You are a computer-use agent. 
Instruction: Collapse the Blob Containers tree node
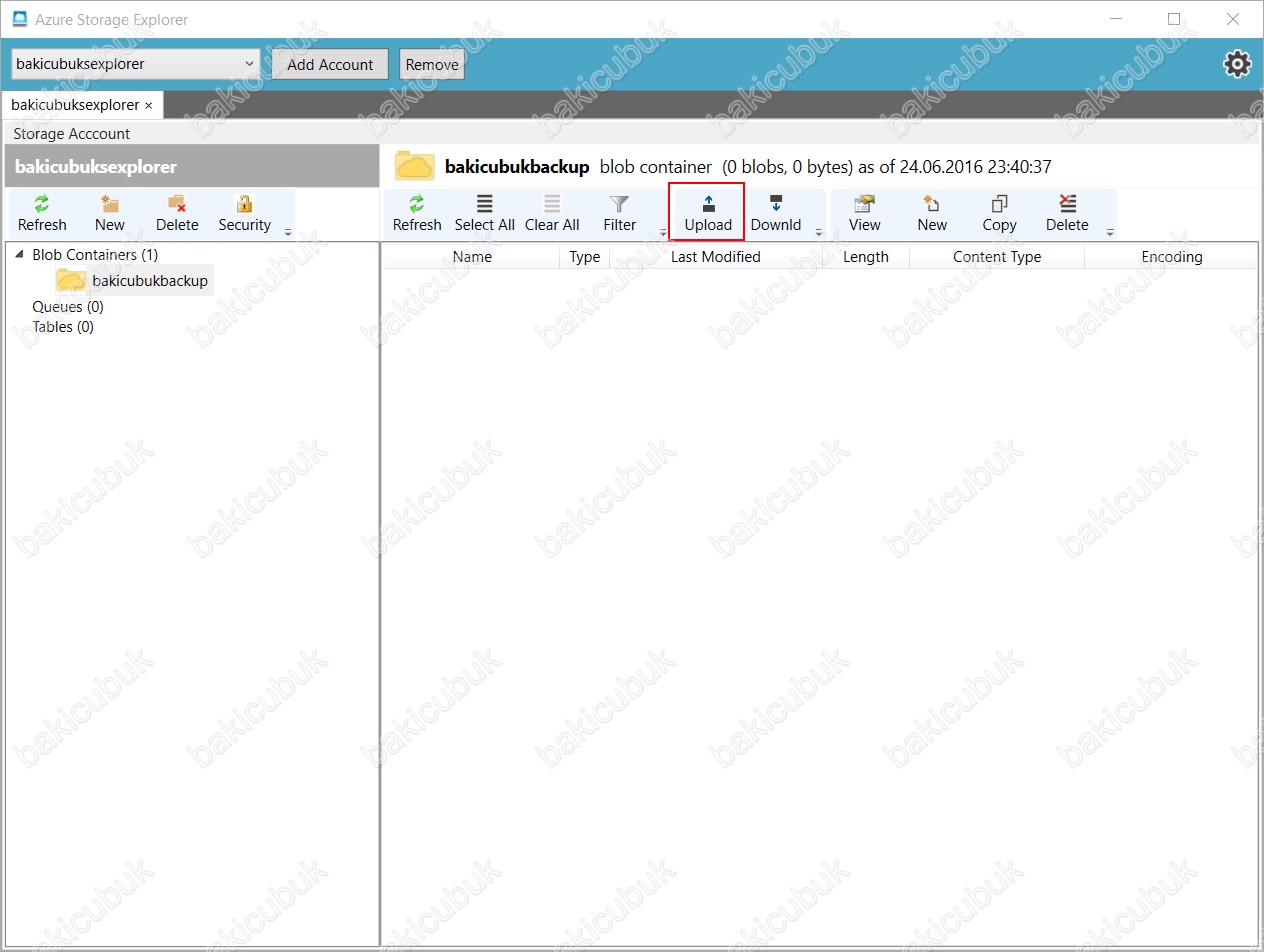(19, 255)
